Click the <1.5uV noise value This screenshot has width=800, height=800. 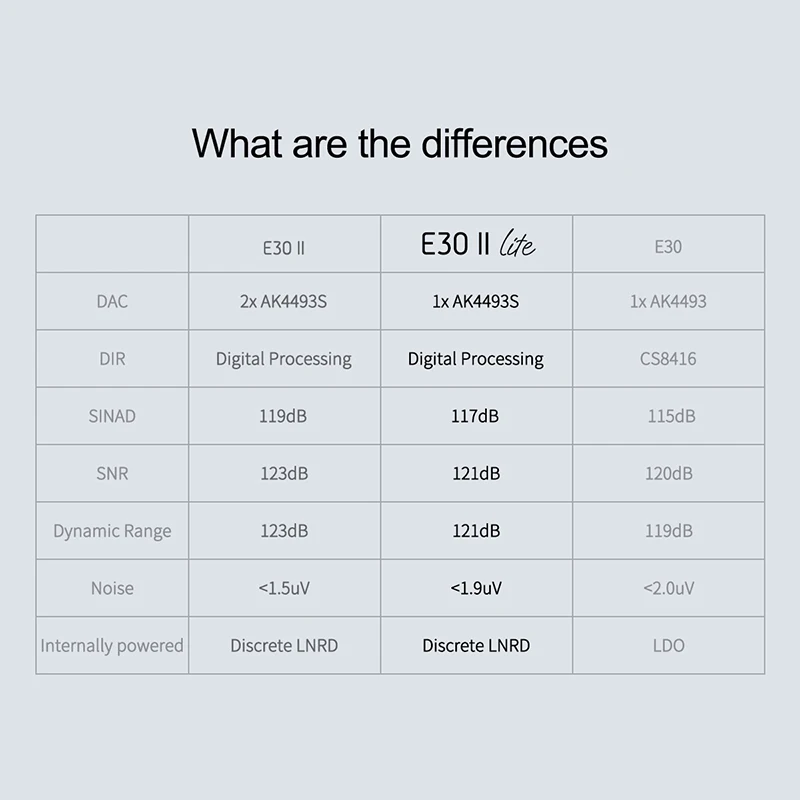click(x=284, y=588)
